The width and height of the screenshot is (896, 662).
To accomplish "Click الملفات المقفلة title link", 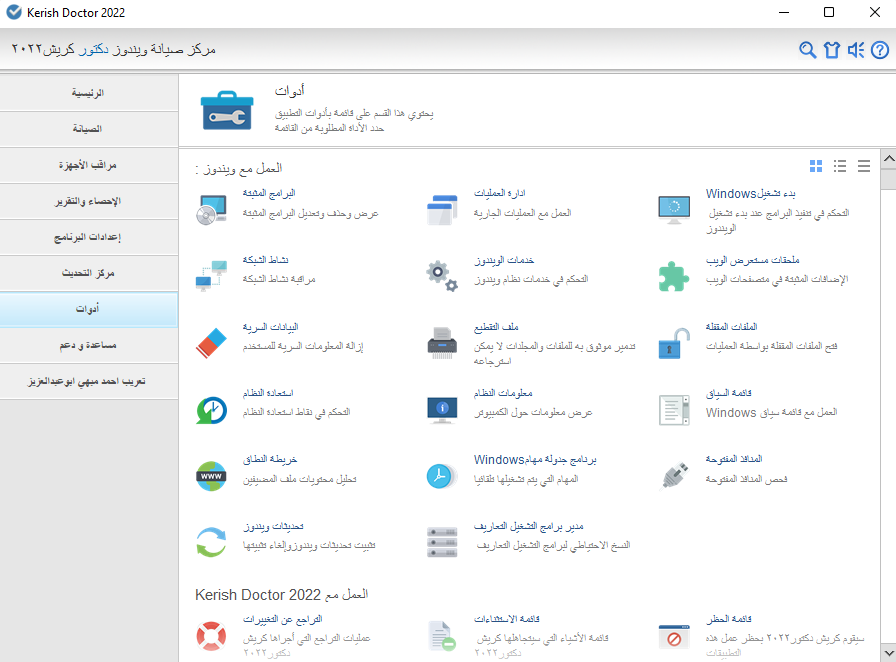I will [x=731, y=327].
